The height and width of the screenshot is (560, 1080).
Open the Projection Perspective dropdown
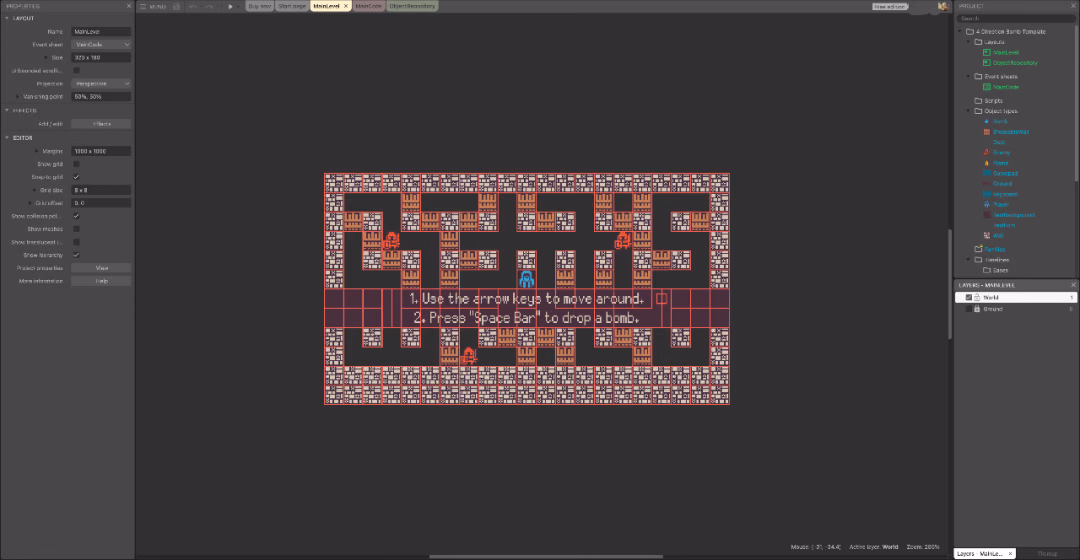point(101,84)
